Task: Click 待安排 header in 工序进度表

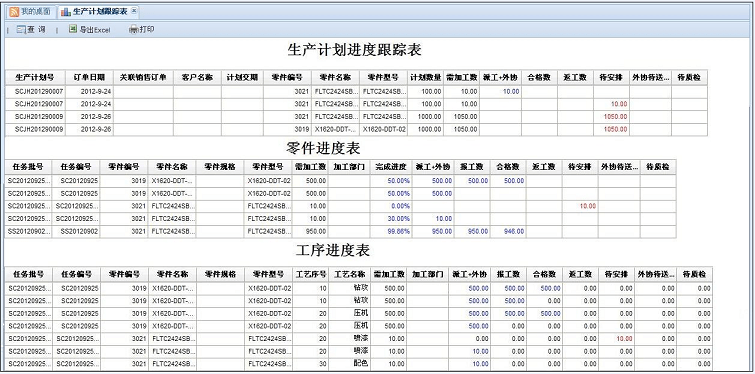Action: tap(616, 274)
